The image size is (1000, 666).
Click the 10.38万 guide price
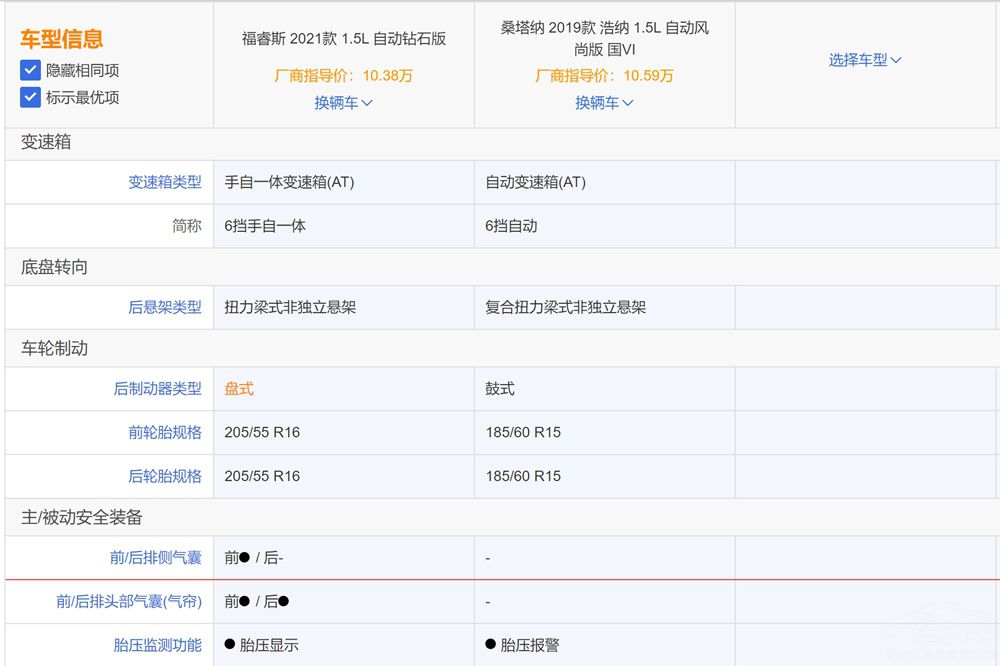[388, 75]
